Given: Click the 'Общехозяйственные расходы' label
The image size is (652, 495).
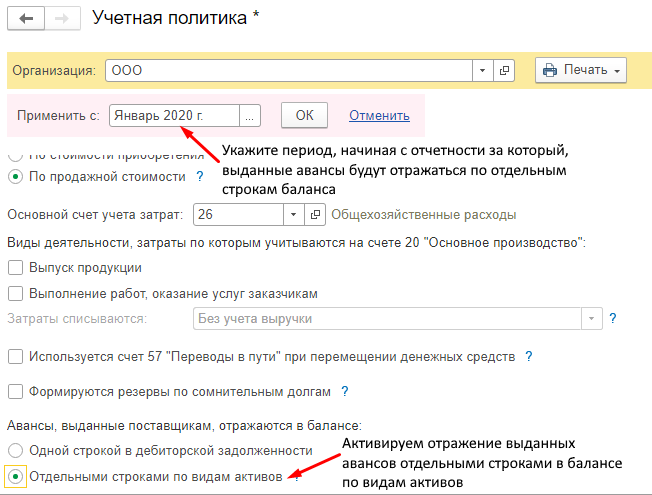Looking at the screenshot, I should pyautogui.click(x=424, y=215).
